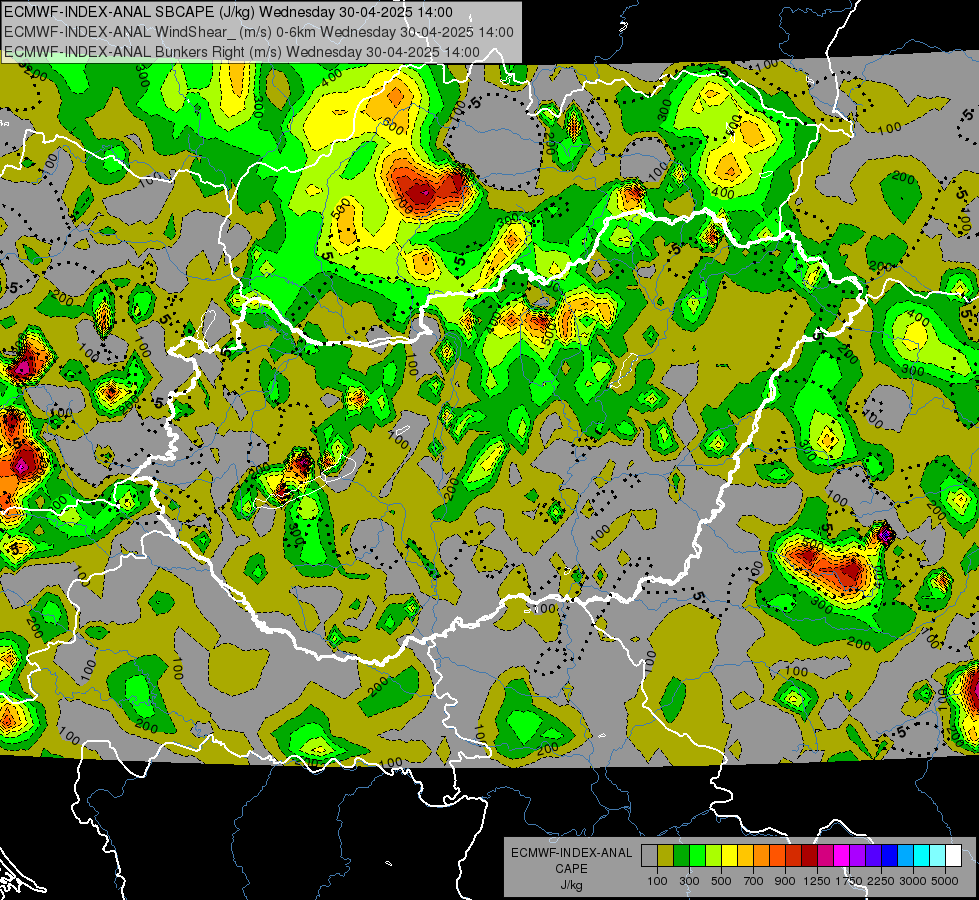Click the brick red swatch after 900
This screenshot has width=979, height=900.
click(794, 855)
